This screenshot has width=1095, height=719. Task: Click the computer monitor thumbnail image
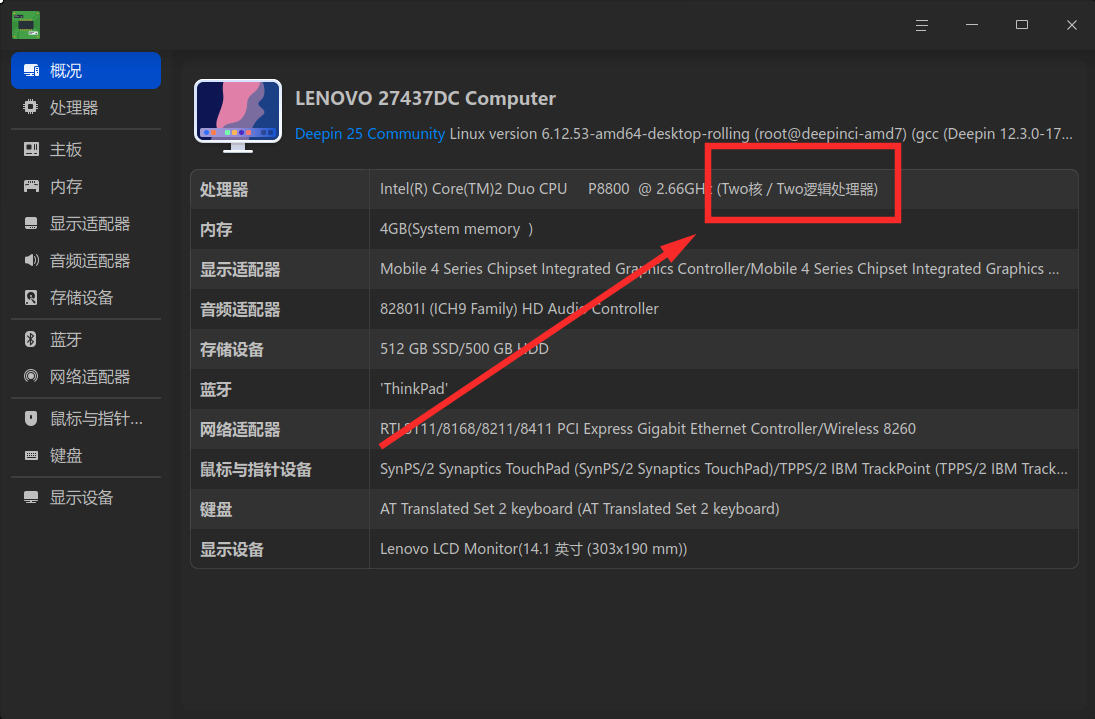coord(238,115)
